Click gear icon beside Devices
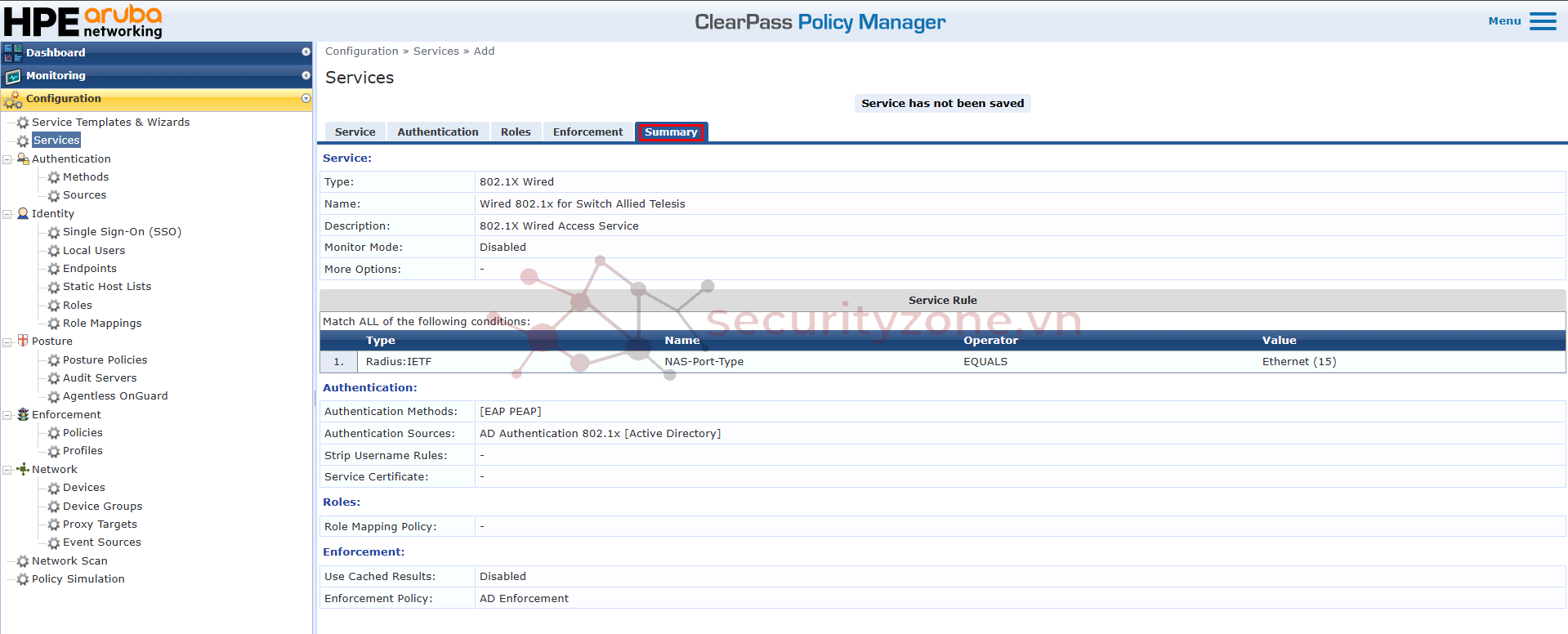Image resolution: width=1568 pixels, height=634 pixels. [x=54, y=488]
